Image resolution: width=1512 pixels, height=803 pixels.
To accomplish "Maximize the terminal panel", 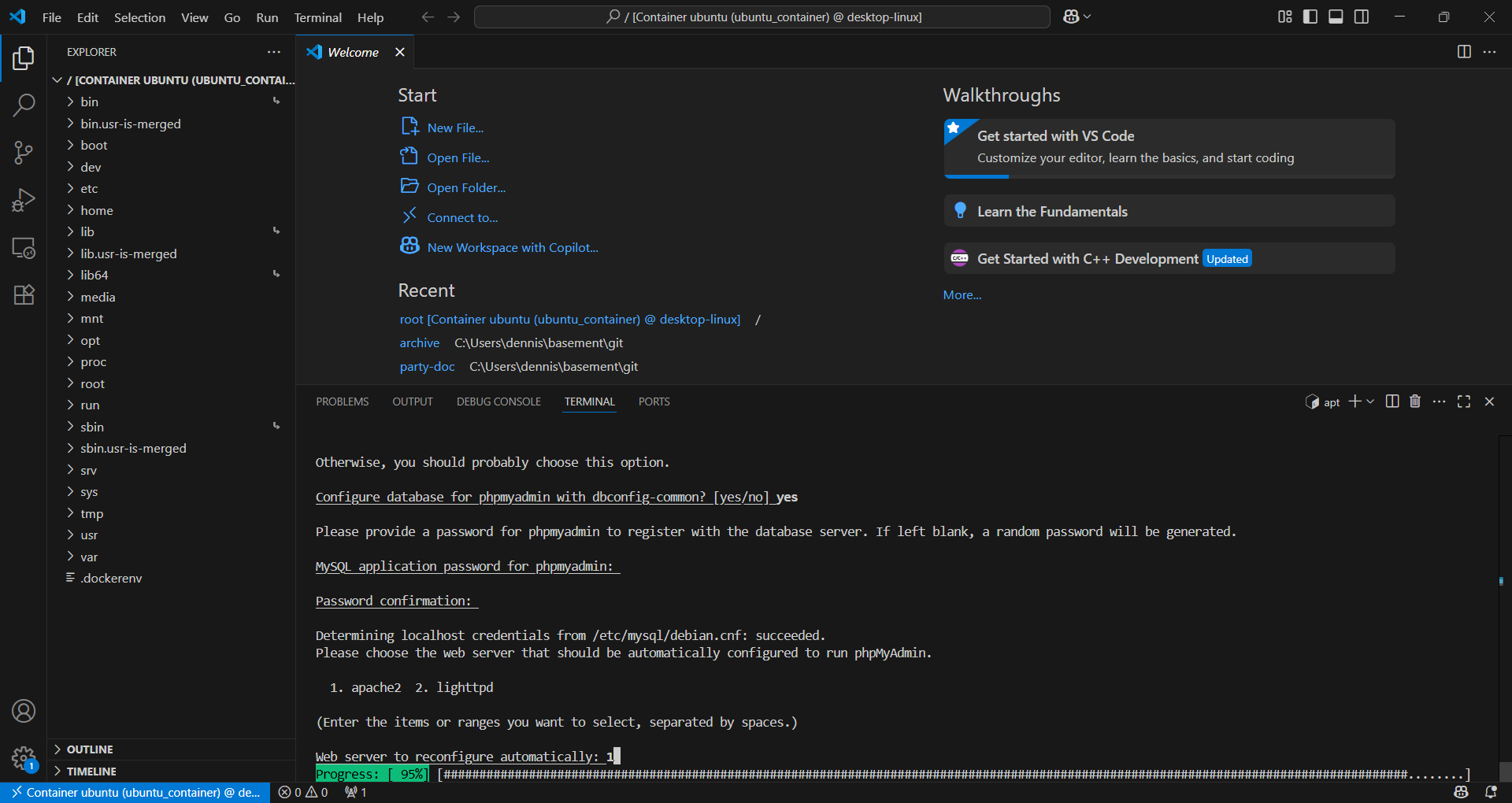I will point(1463,401).
